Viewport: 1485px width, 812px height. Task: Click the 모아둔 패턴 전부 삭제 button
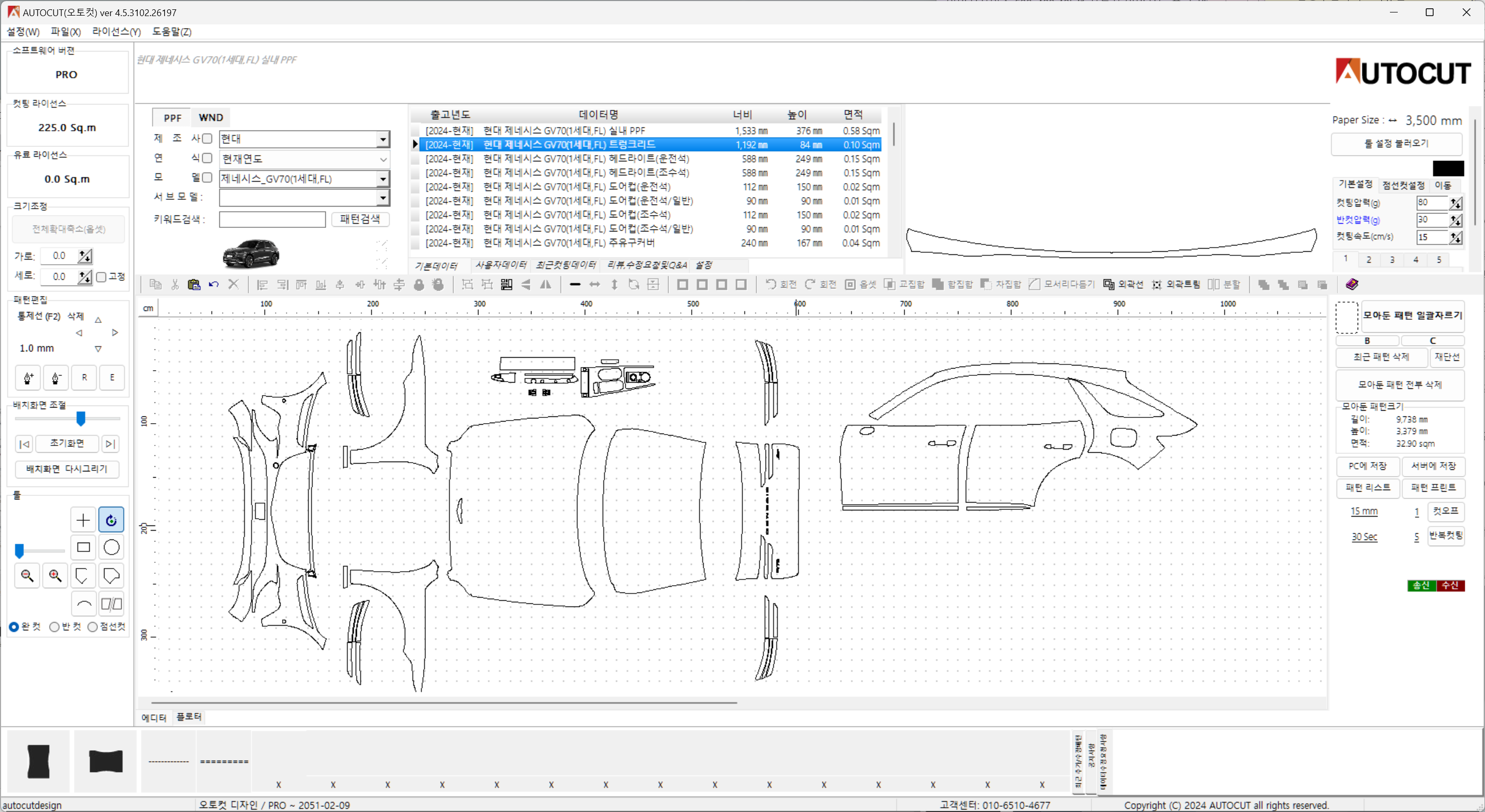pos(1400,385)
